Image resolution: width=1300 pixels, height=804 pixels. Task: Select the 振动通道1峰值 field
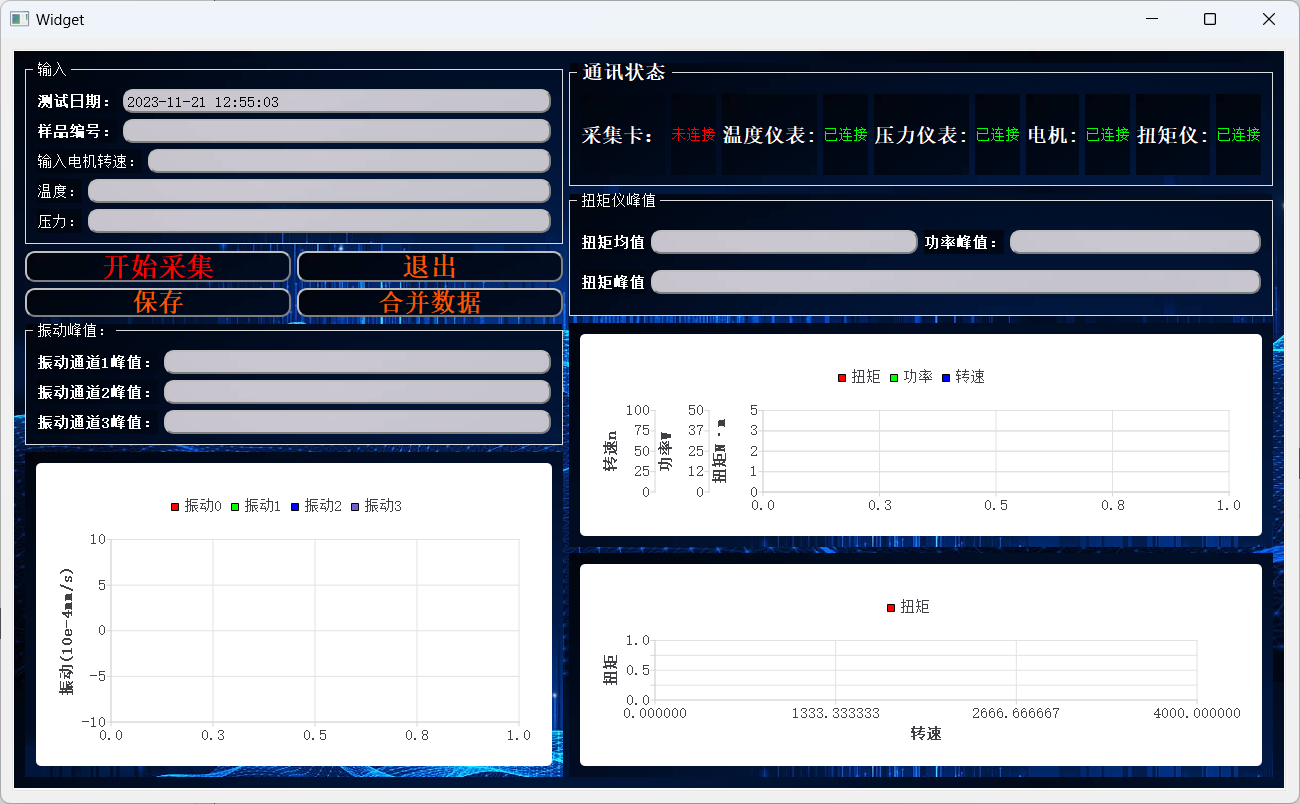coord(357,362)
